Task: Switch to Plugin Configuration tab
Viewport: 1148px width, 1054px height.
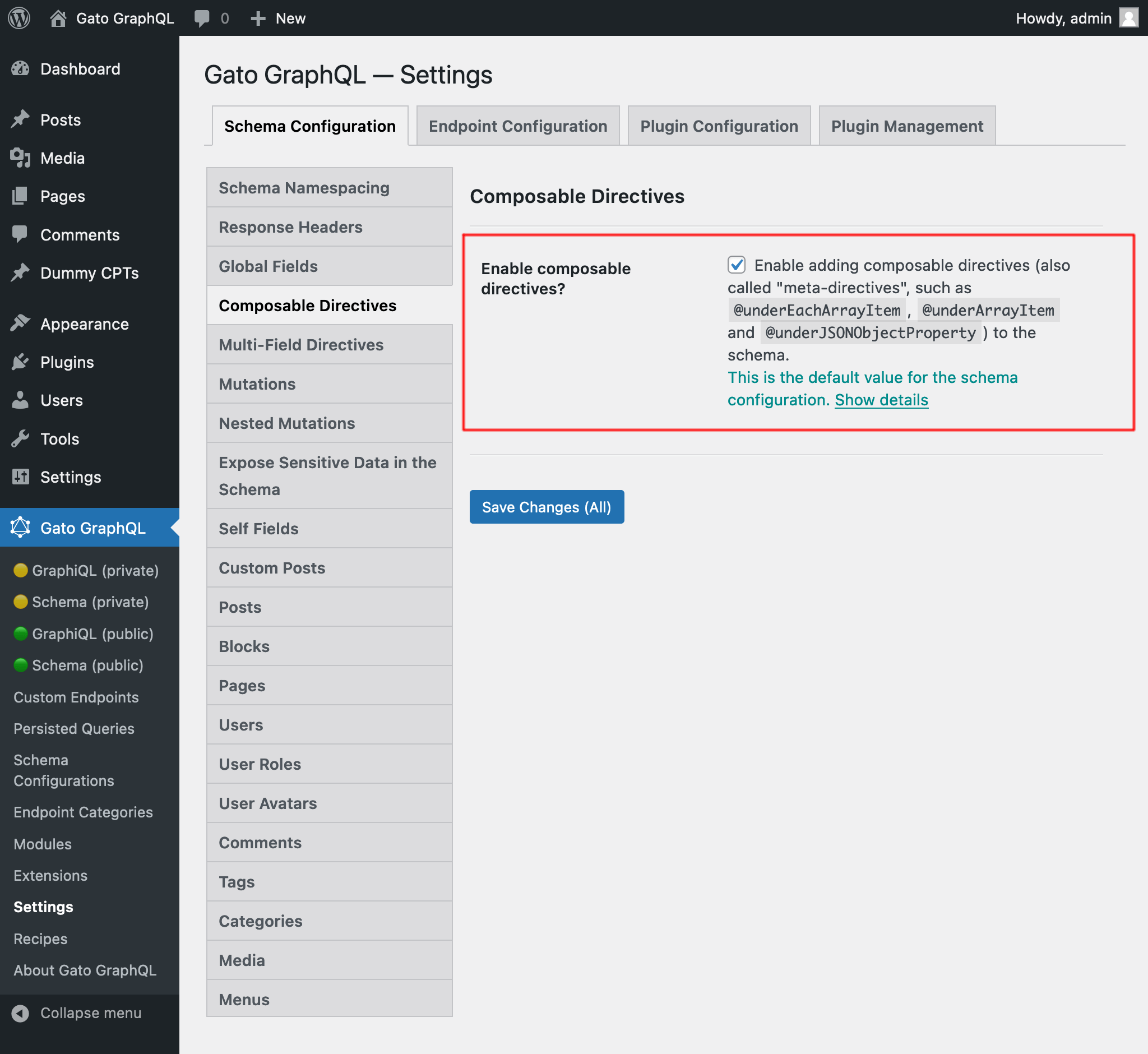Action: pyautogui.click(x=719, y=126)
